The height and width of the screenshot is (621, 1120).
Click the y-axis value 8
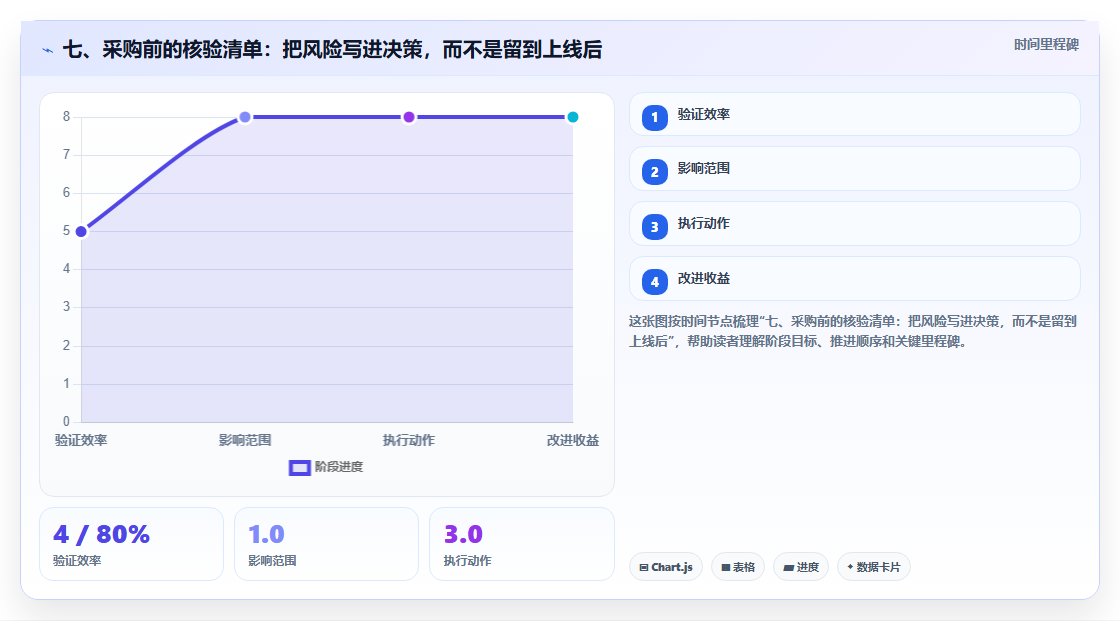(66, 116)
